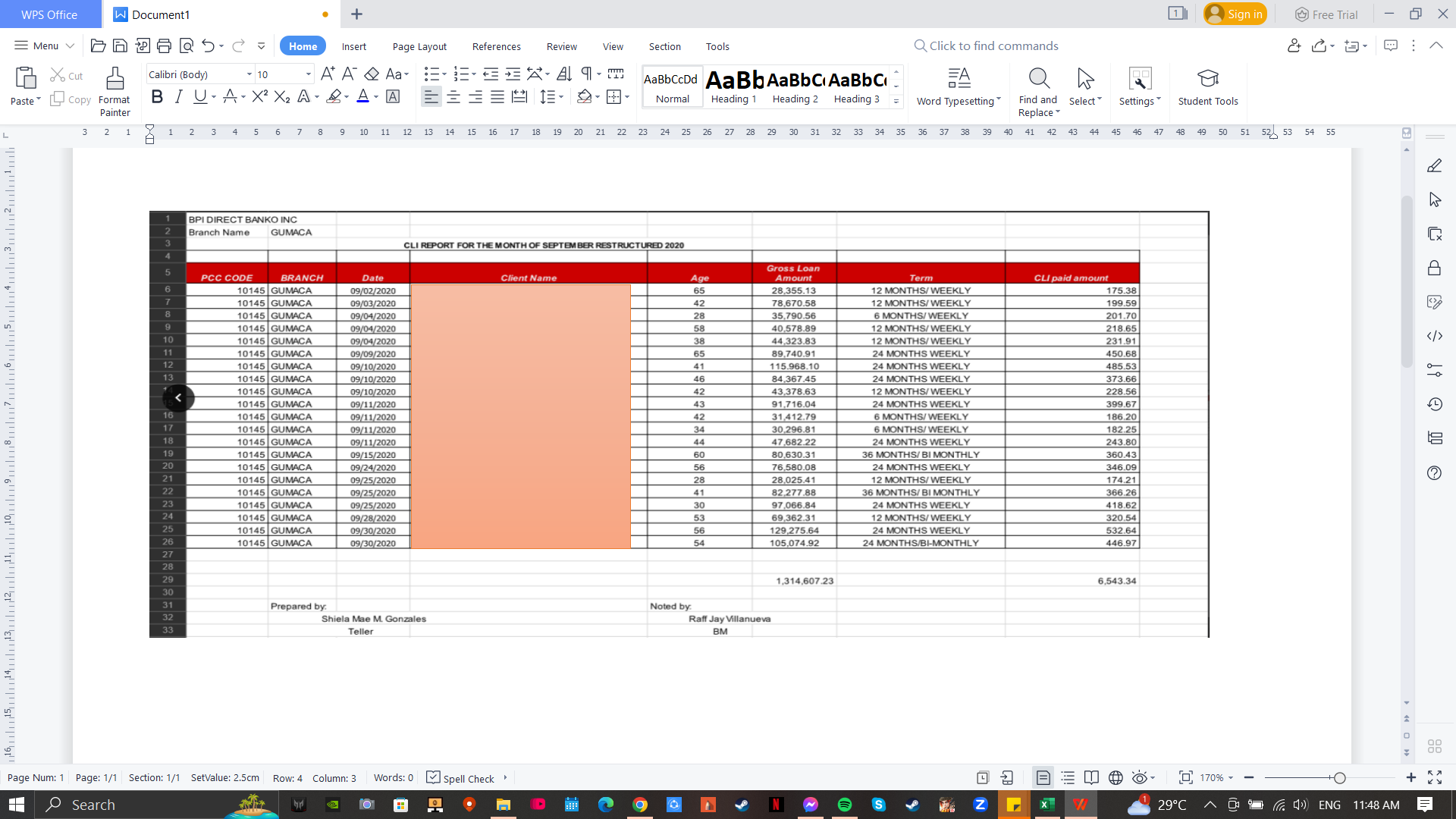Screen dimensions: 1456x819
Task: Toggle Bold formatting
Action: tap(157, 96)
